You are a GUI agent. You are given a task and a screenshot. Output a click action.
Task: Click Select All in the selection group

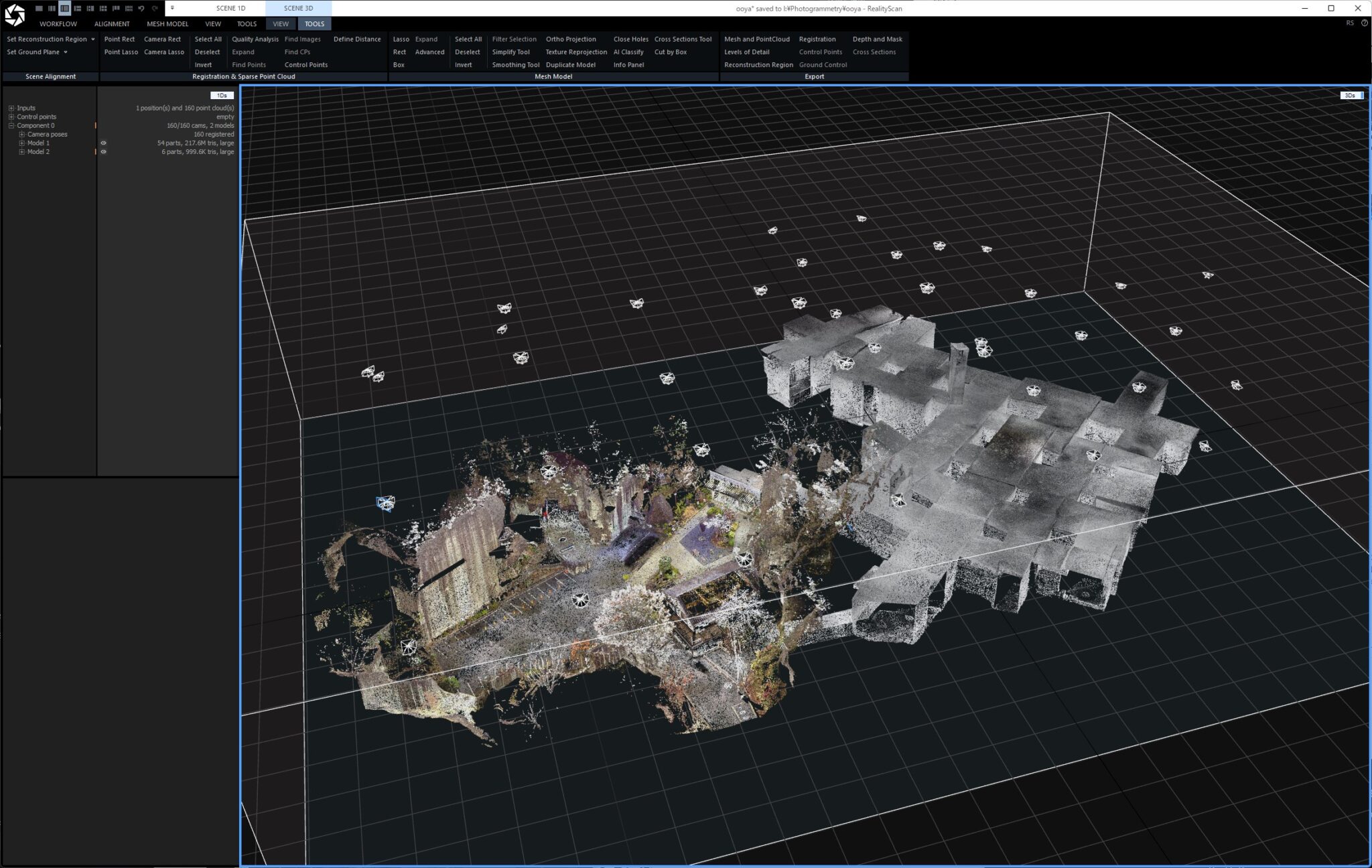coord(208,39)
